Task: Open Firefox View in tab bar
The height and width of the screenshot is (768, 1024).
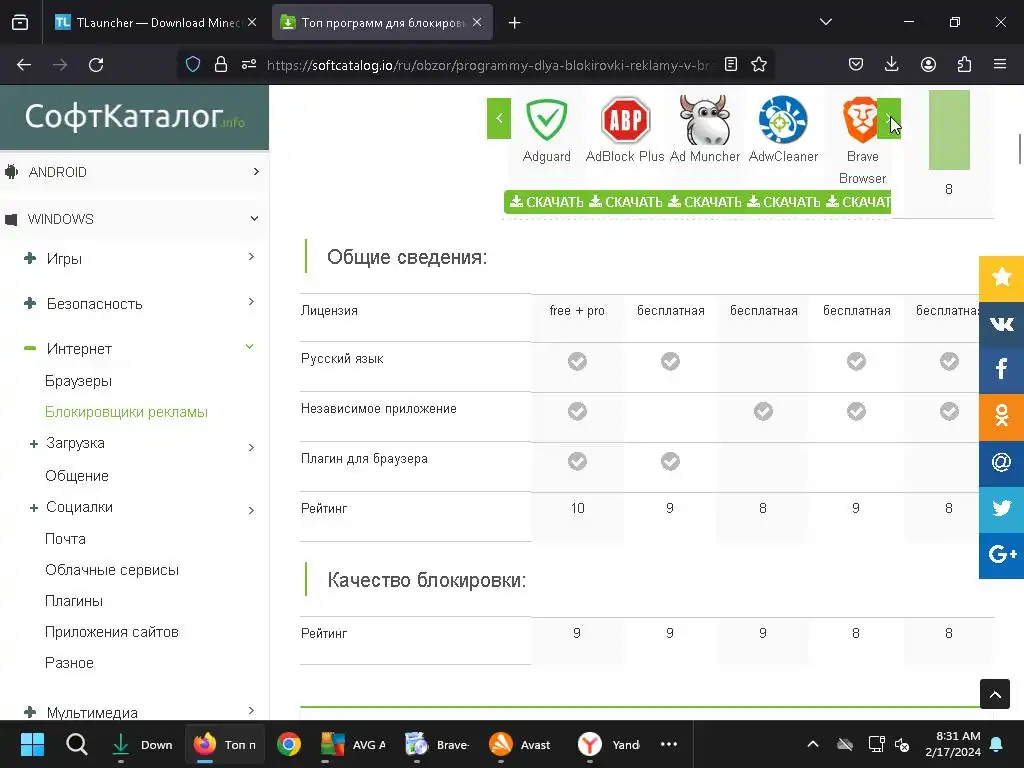Action: coord(20,22)
